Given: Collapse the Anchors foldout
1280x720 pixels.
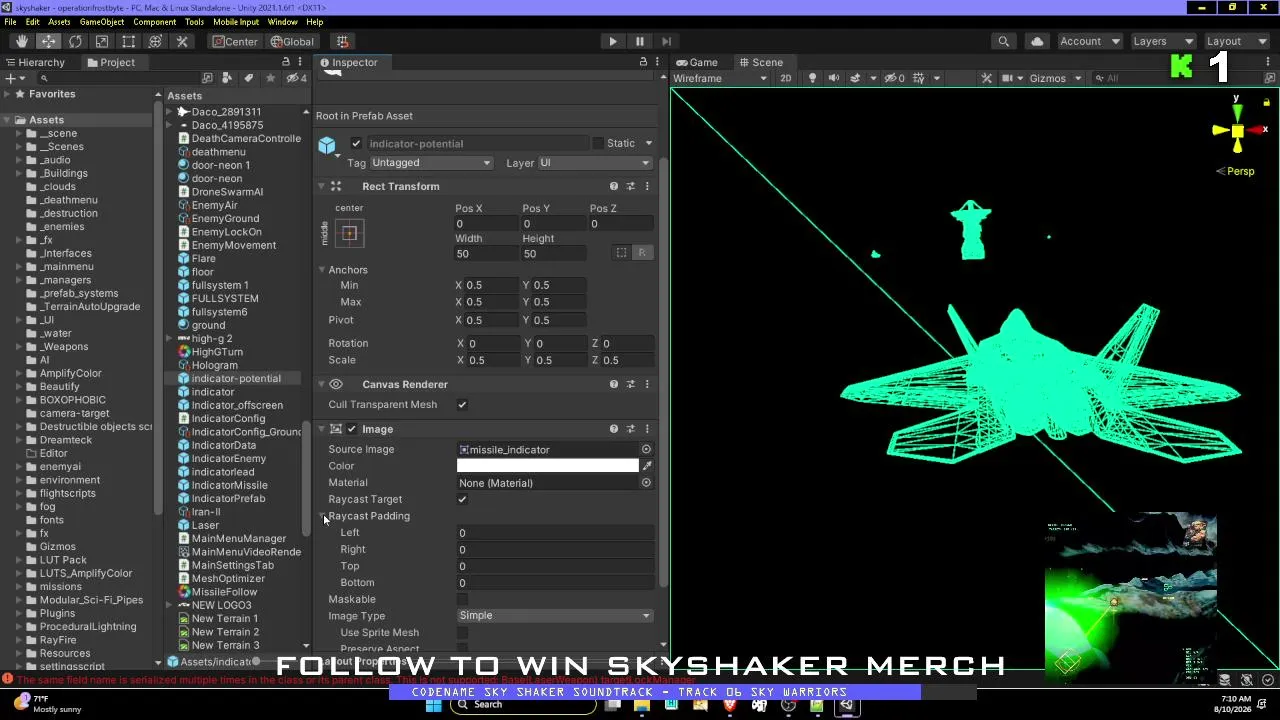Looking at the screenshot, I should click(x=321, y=270).
